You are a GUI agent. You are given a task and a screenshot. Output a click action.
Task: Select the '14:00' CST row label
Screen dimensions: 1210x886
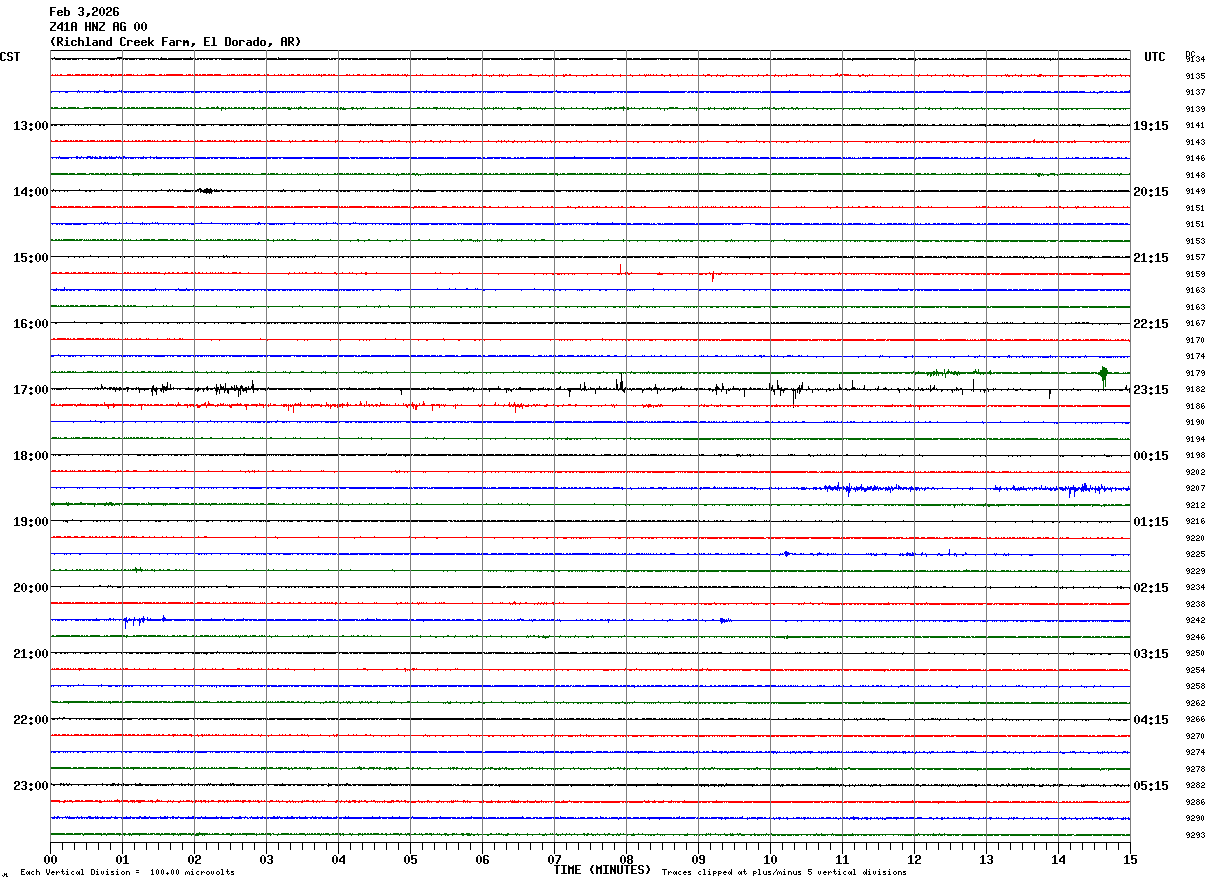click(30, 192)
